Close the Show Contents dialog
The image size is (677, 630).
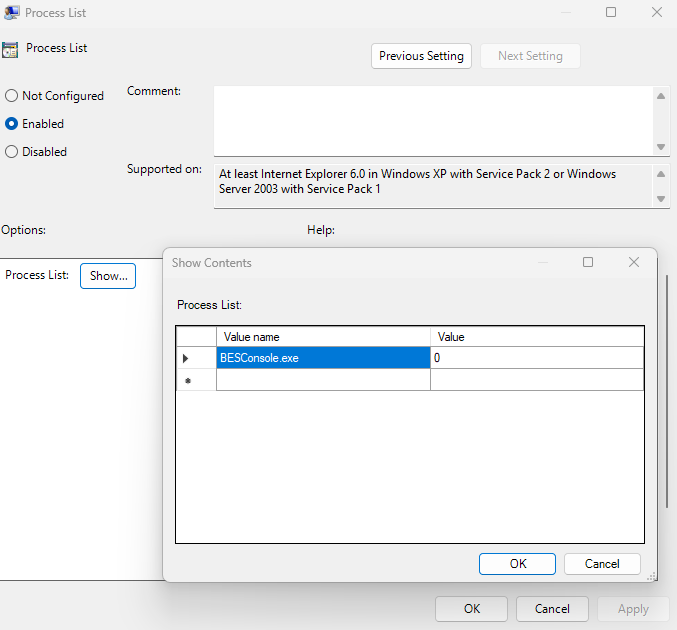point(633,262)
